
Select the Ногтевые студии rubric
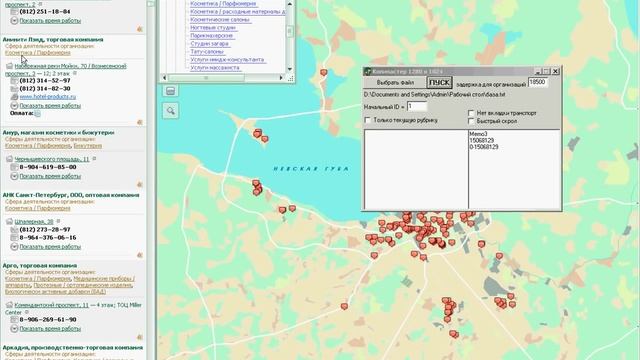coord(213,28)
